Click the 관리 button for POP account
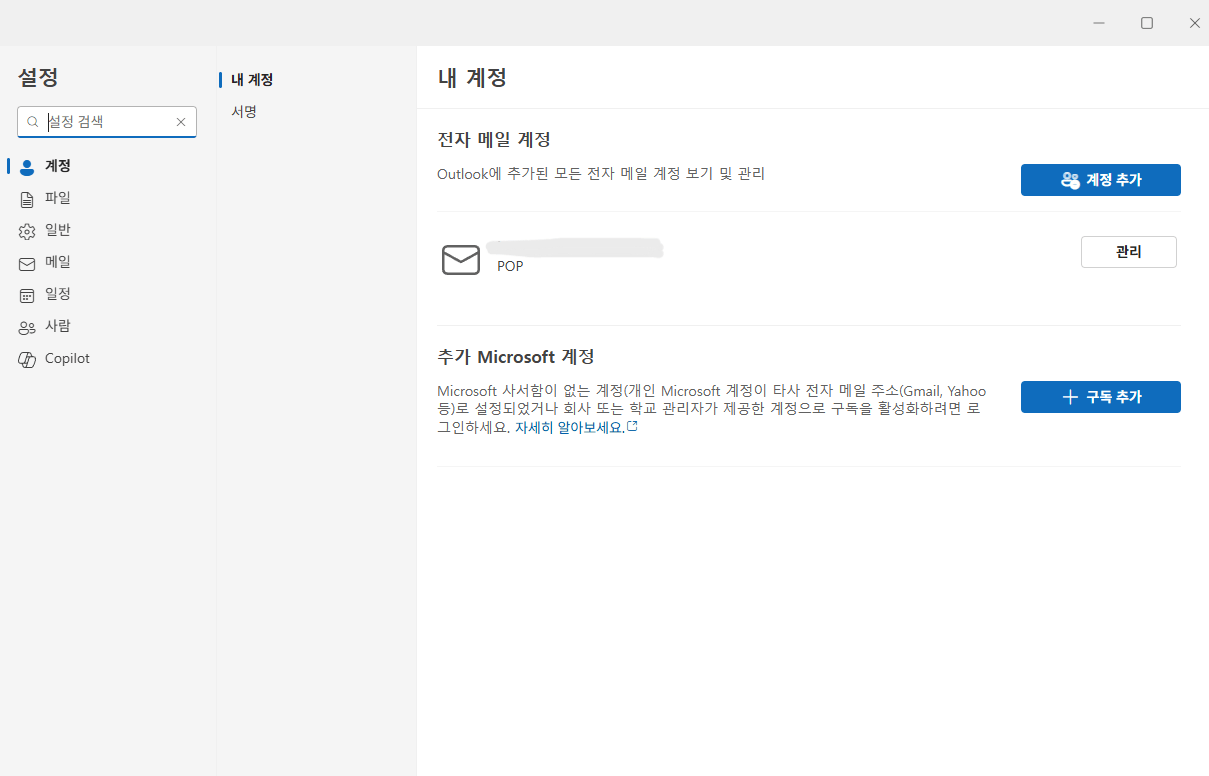The width and height of the screenshot is (1209, 776). pyautogui.click(x=1129, y=252)
